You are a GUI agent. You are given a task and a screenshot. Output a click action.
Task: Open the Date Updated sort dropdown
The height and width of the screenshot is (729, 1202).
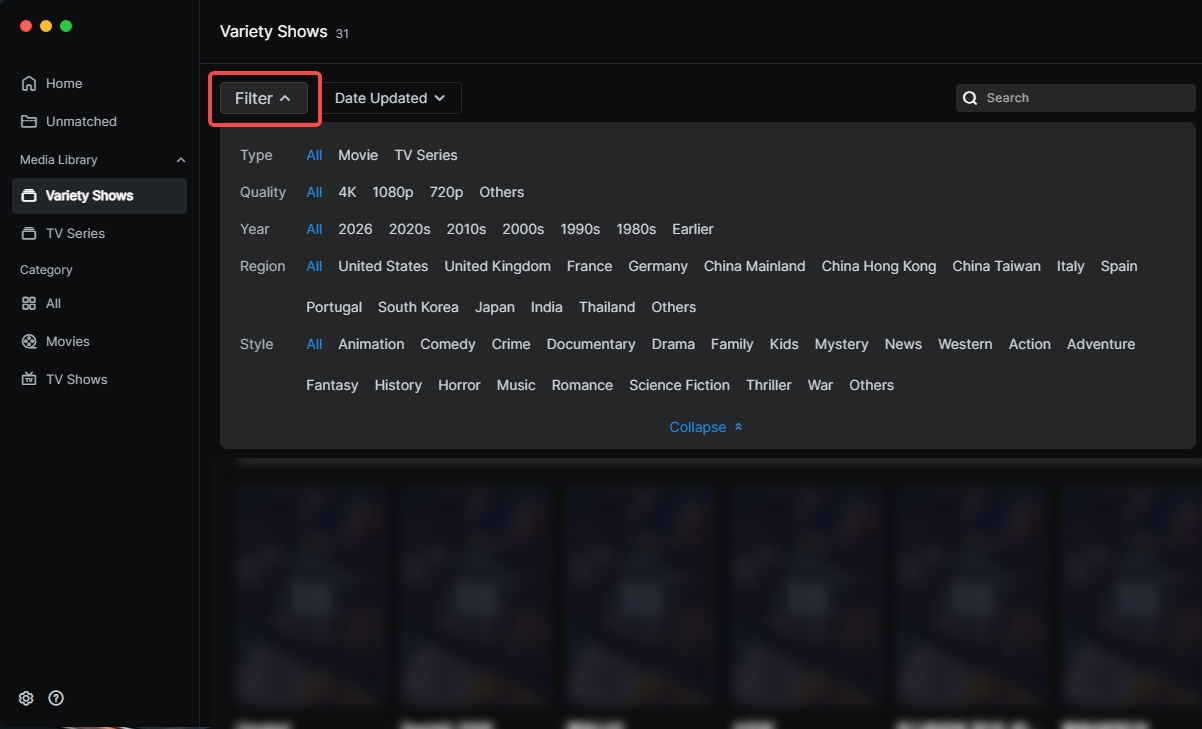pos(389,98)
